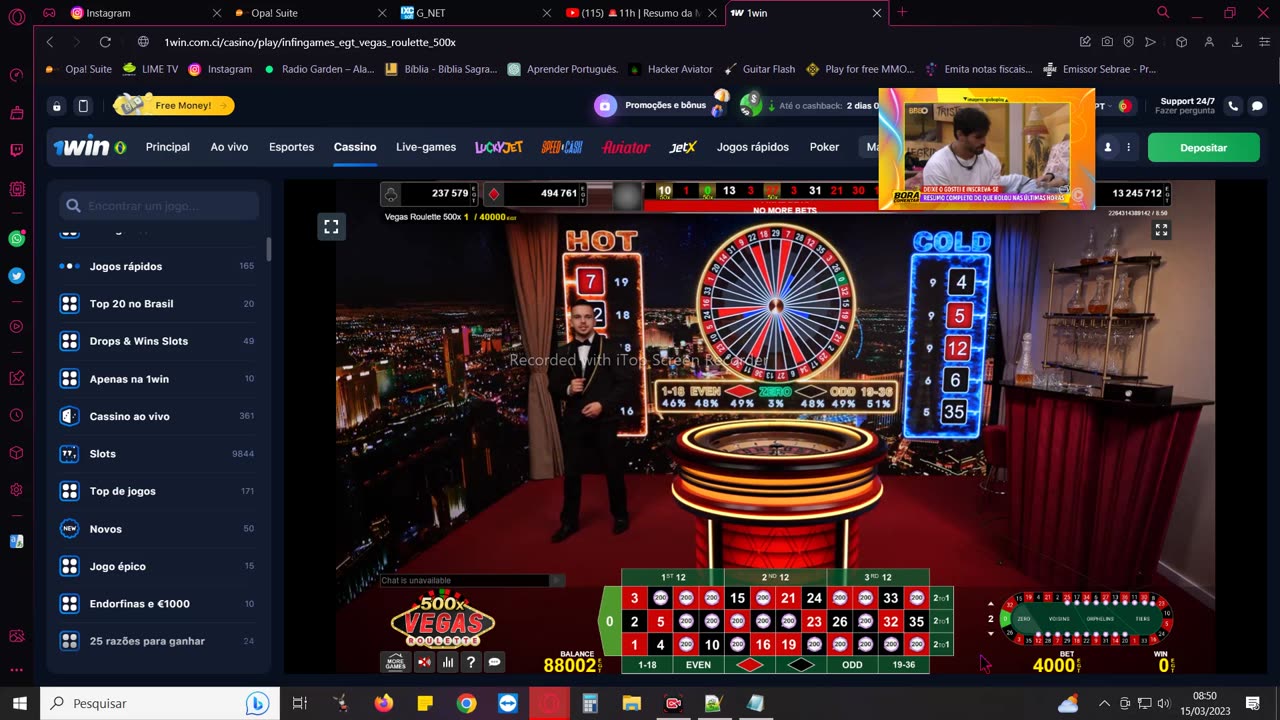The width and height of the screenshot is (1280, 720).
Task: Enter fullscreen via game's top-left expand icon
Action: (x=331, y=227)
